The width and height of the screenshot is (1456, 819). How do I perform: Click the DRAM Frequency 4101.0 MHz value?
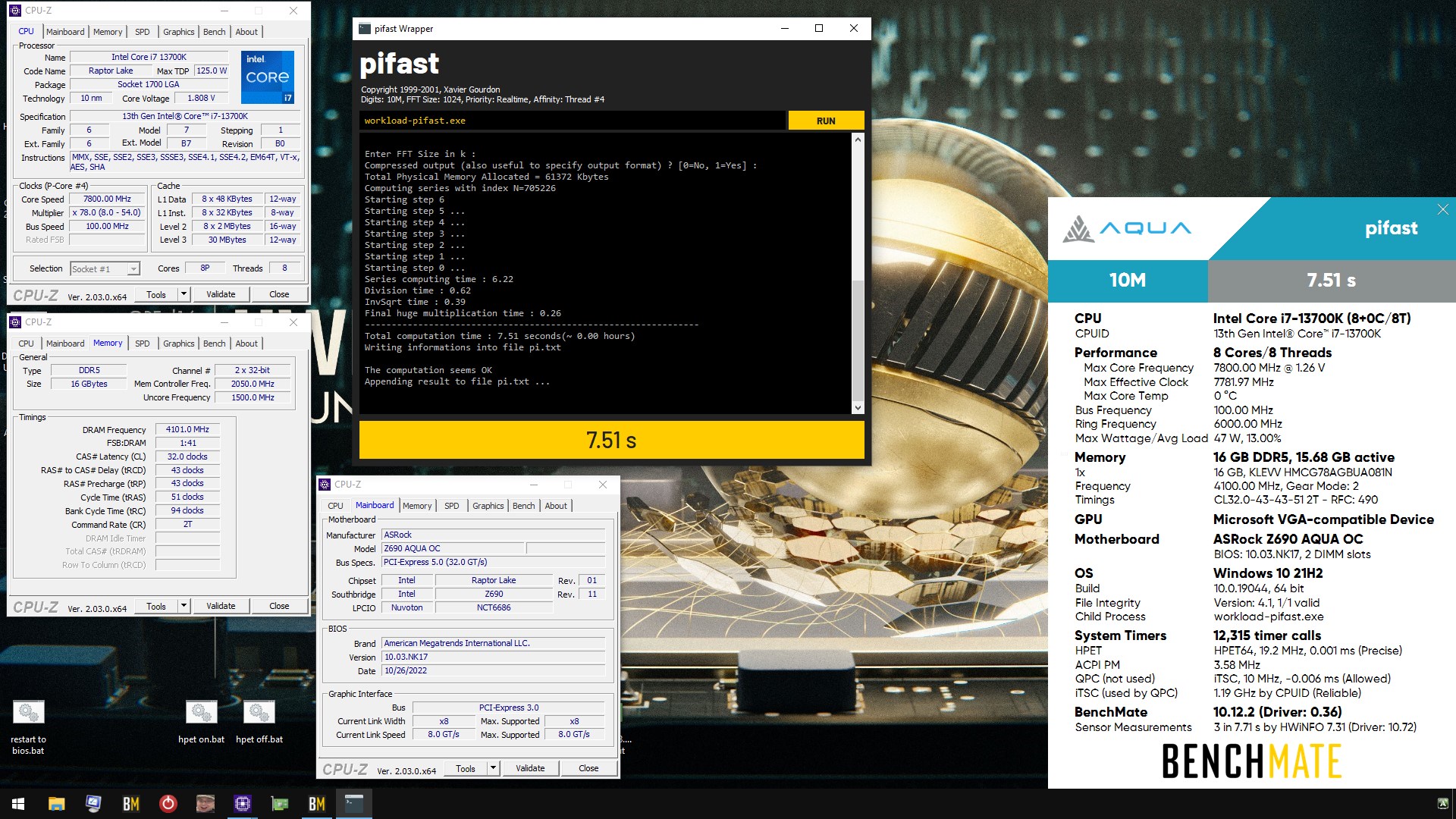(187, 429)
